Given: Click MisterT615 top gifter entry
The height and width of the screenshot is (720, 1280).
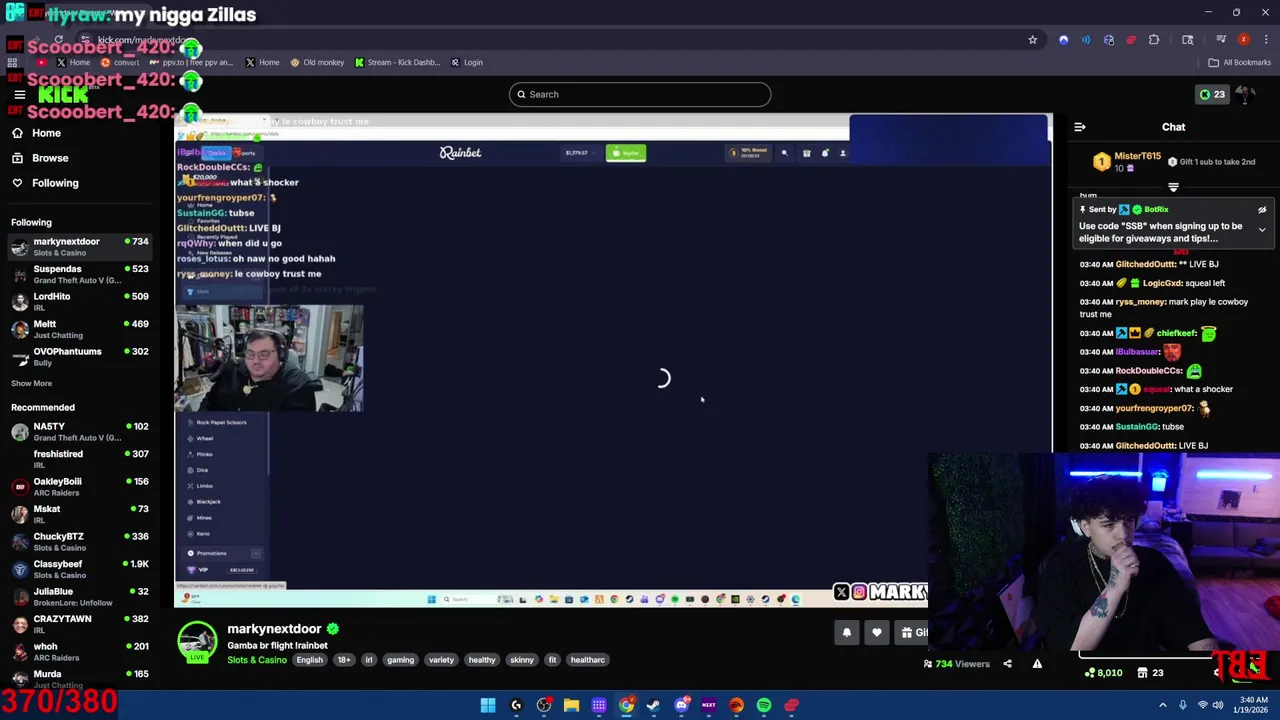Looking at the screenshot, I should (x=1128, y=162).
